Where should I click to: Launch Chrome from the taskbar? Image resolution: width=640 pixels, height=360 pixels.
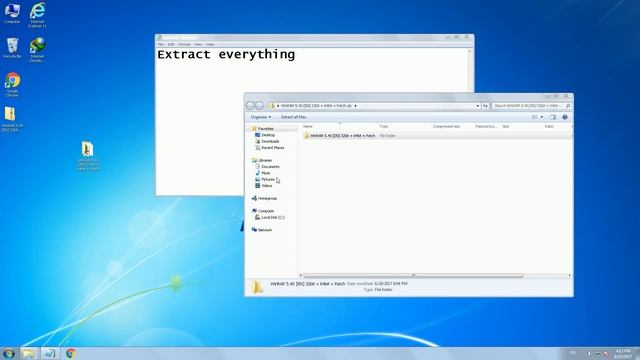click(x=71, y=353)
